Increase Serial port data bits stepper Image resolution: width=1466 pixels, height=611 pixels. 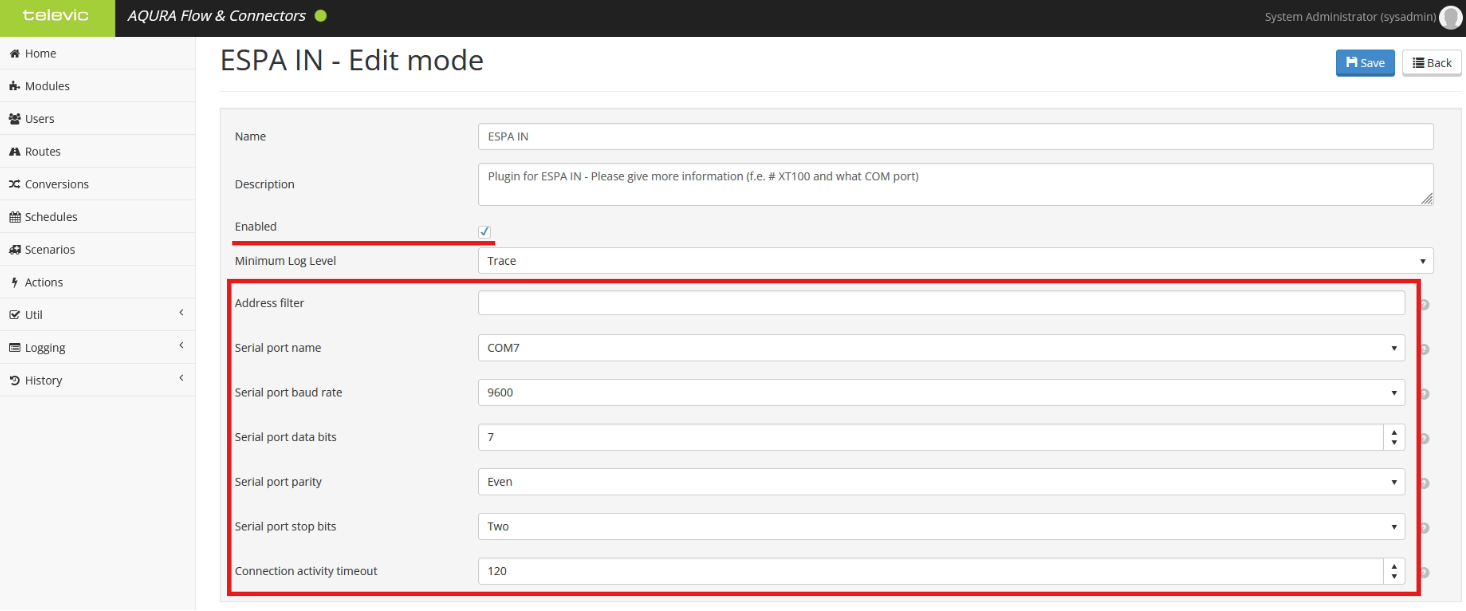coord(1394,432)
